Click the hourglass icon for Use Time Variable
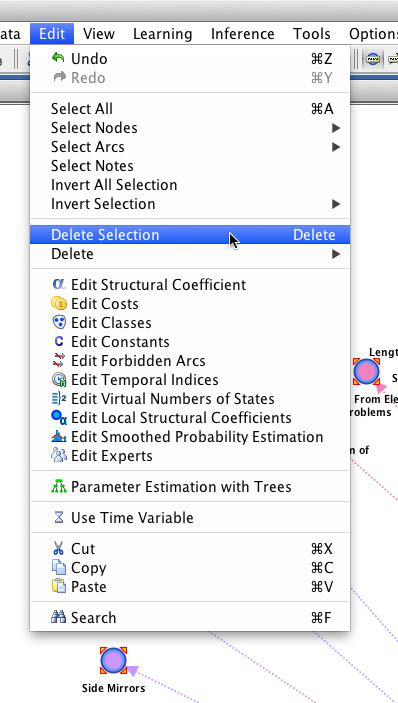This screenshot has height=703, width=398. 59,517
